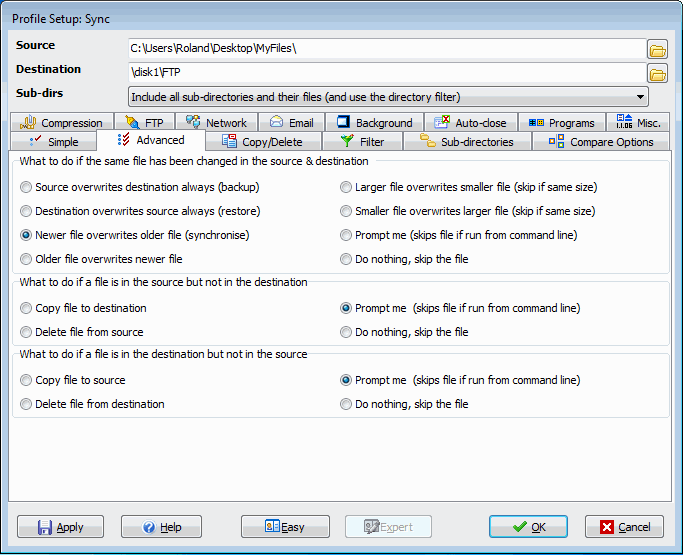Choose Delete file from destination option
This screenshot has height=555, width=683.
tap(26, 404)
